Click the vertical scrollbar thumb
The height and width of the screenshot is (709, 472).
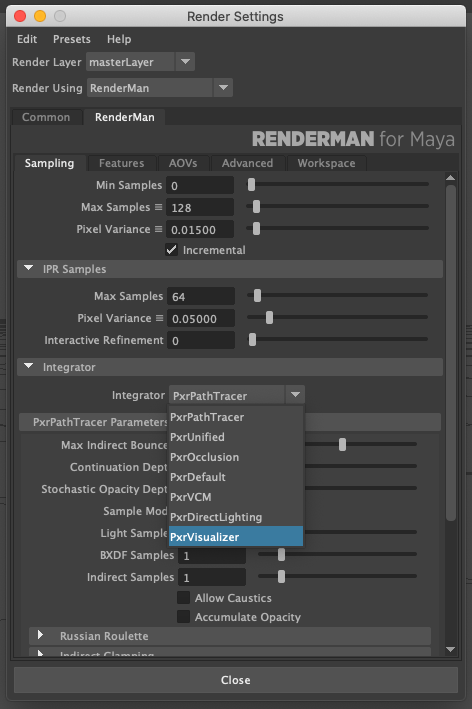pos(450,353)
